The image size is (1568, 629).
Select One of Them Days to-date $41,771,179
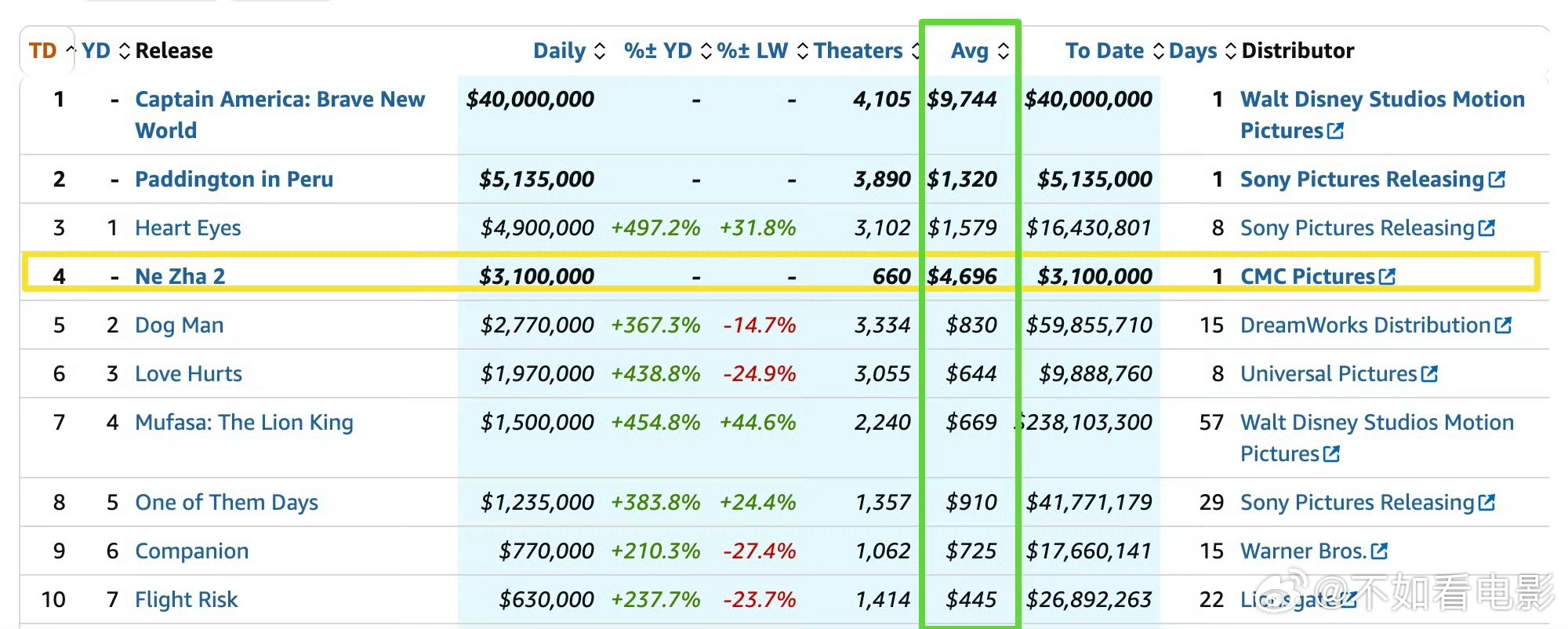[x=1089, y=503]
